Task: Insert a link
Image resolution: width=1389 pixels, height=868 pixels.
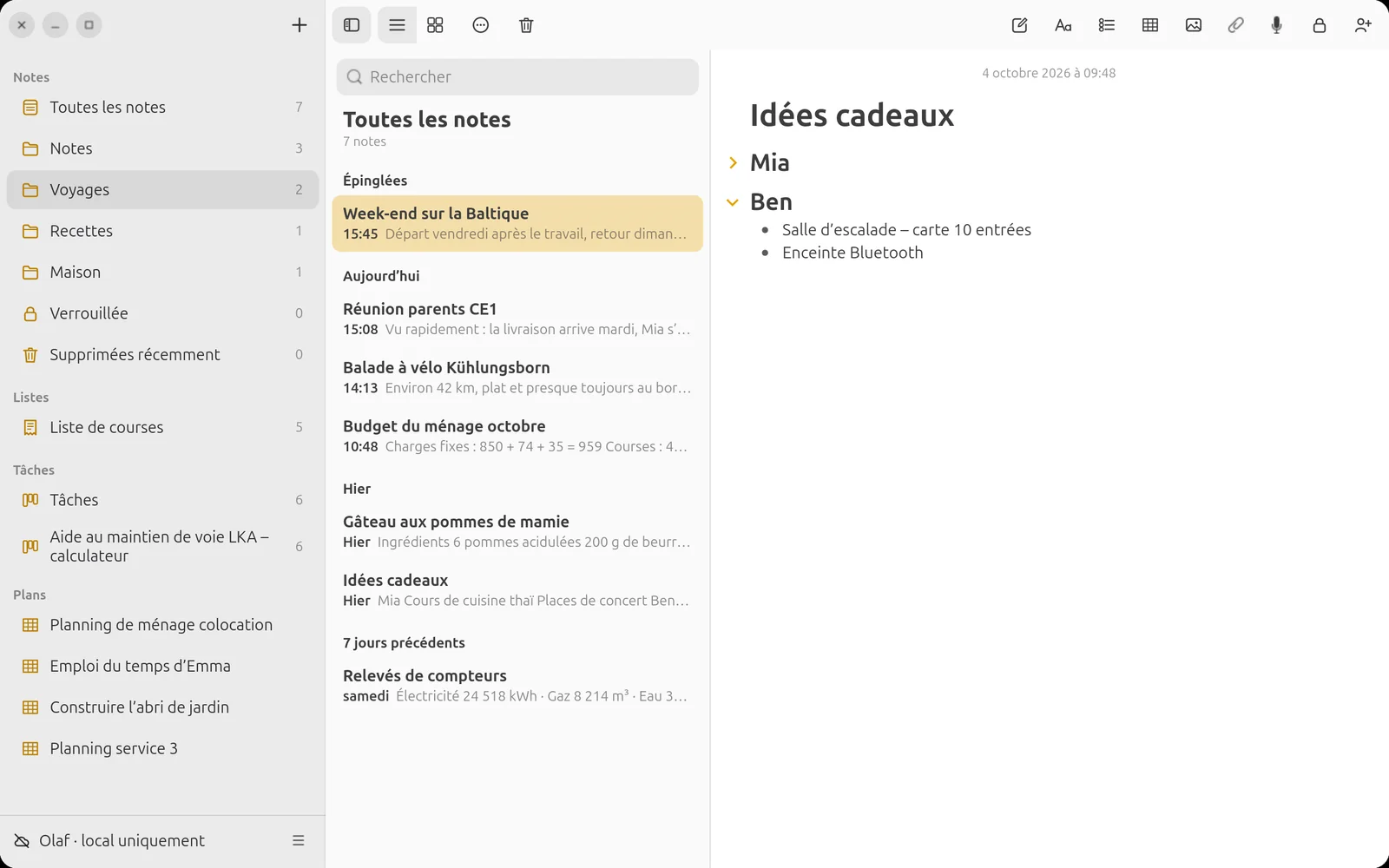Action: [1235, 25]
